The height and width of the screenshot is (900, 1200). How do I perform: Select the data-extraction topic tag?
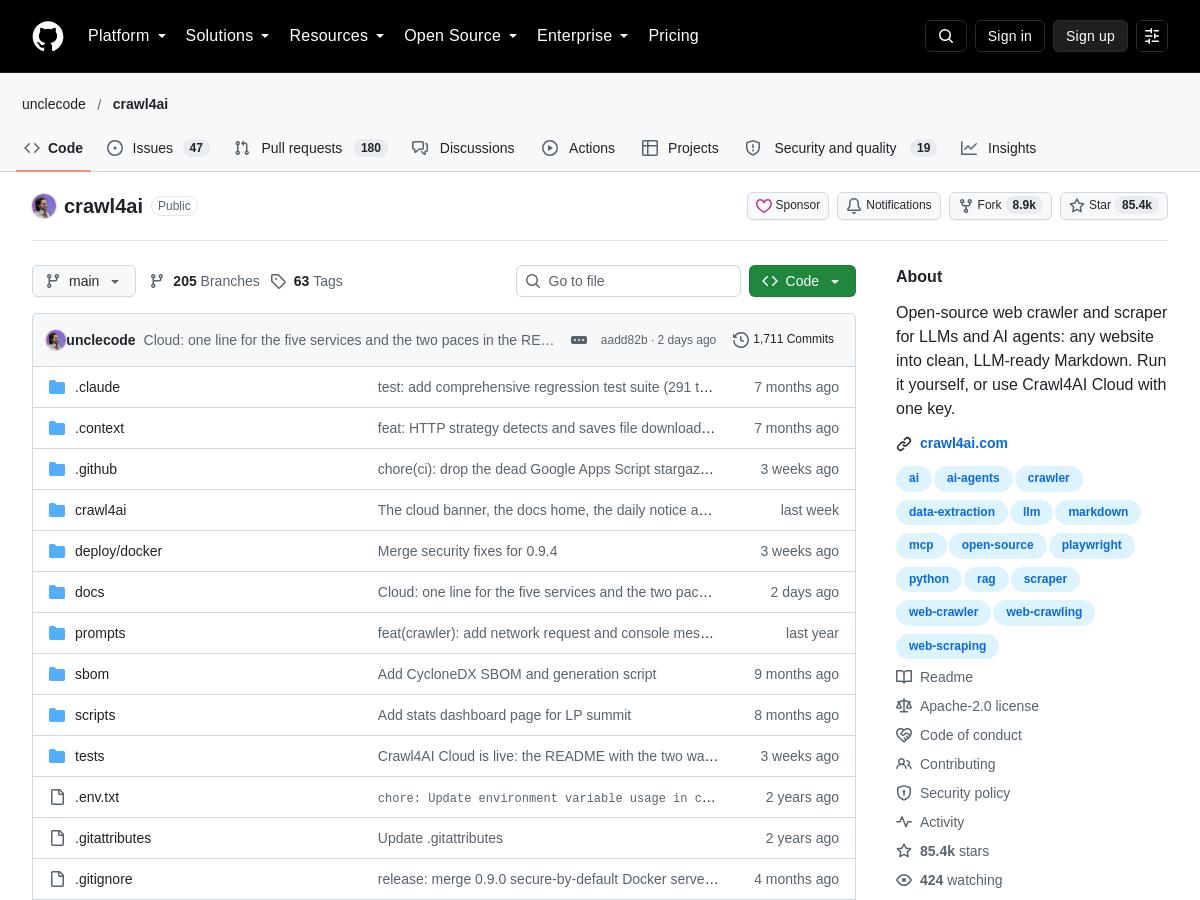[x=952, y=512]
